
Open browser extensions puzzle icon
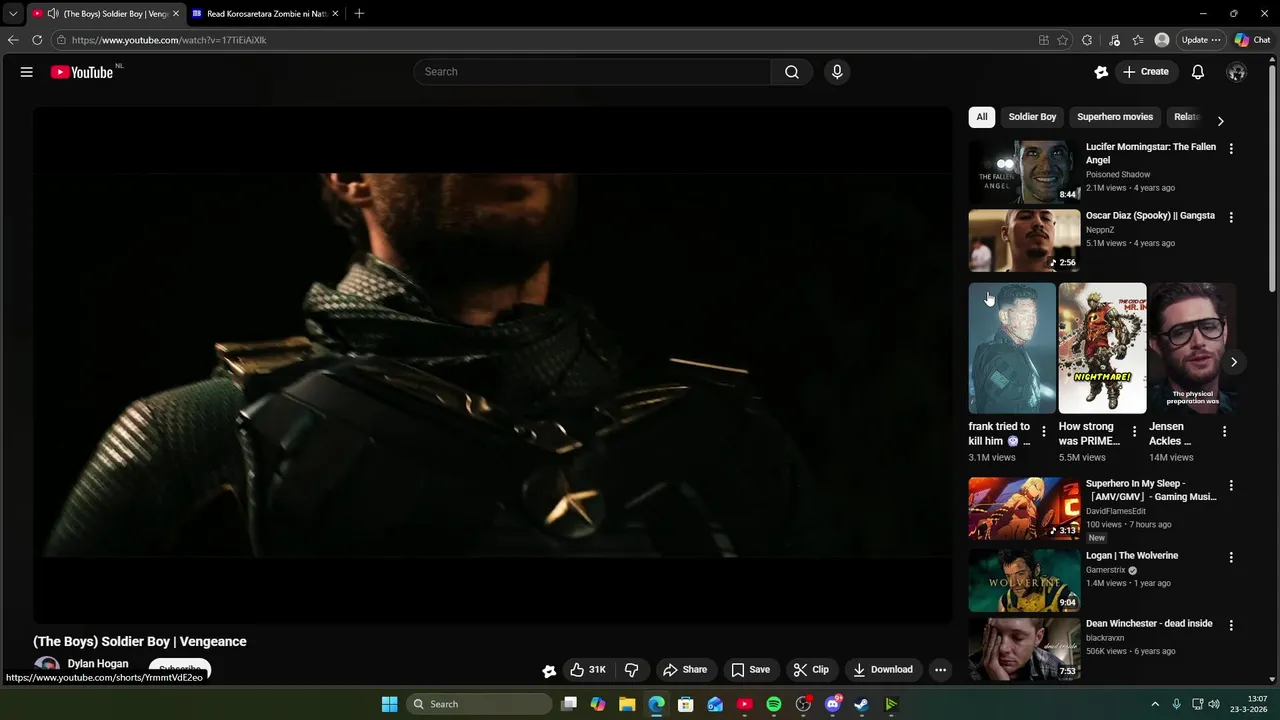click(1087, 40)
